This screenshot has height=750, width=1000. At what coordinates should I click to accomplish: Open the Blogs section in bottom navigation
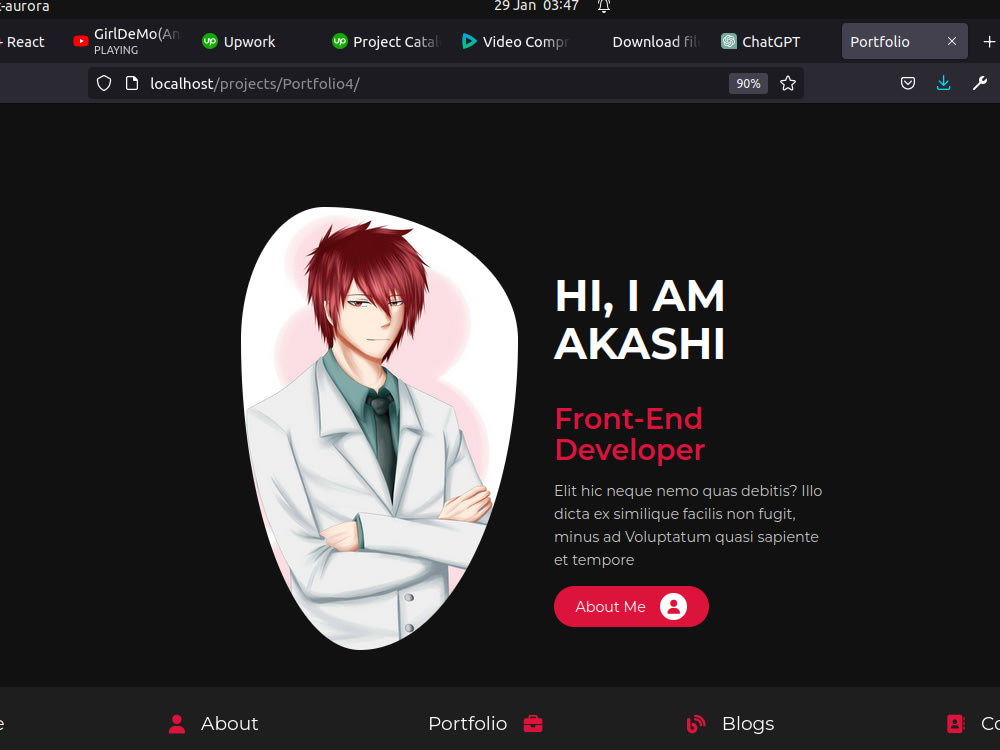[730, 724]
